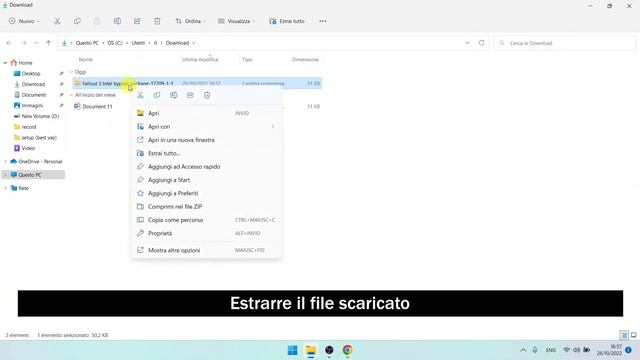
Task: Open the Apri con submenu
Action: [206, 127]
